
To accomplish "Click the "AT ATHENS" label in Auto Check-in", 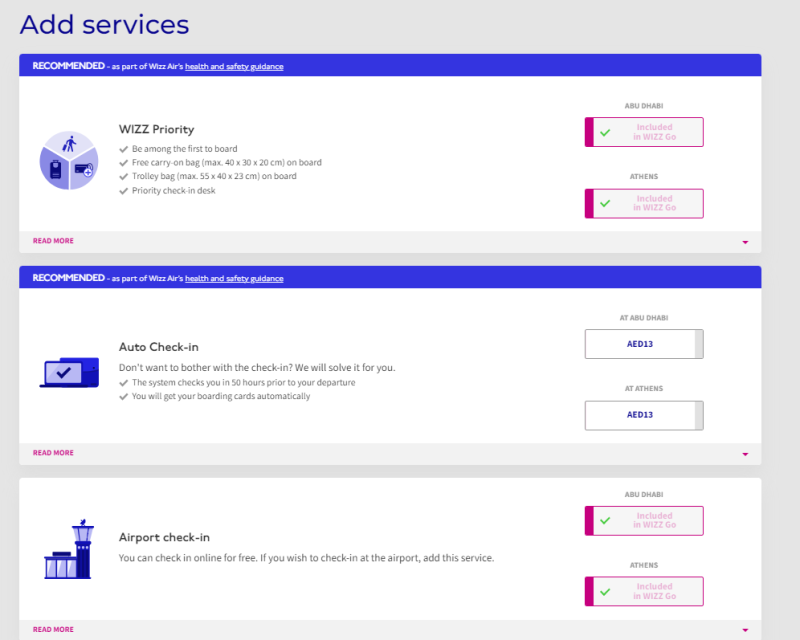I will coord(644,389).
